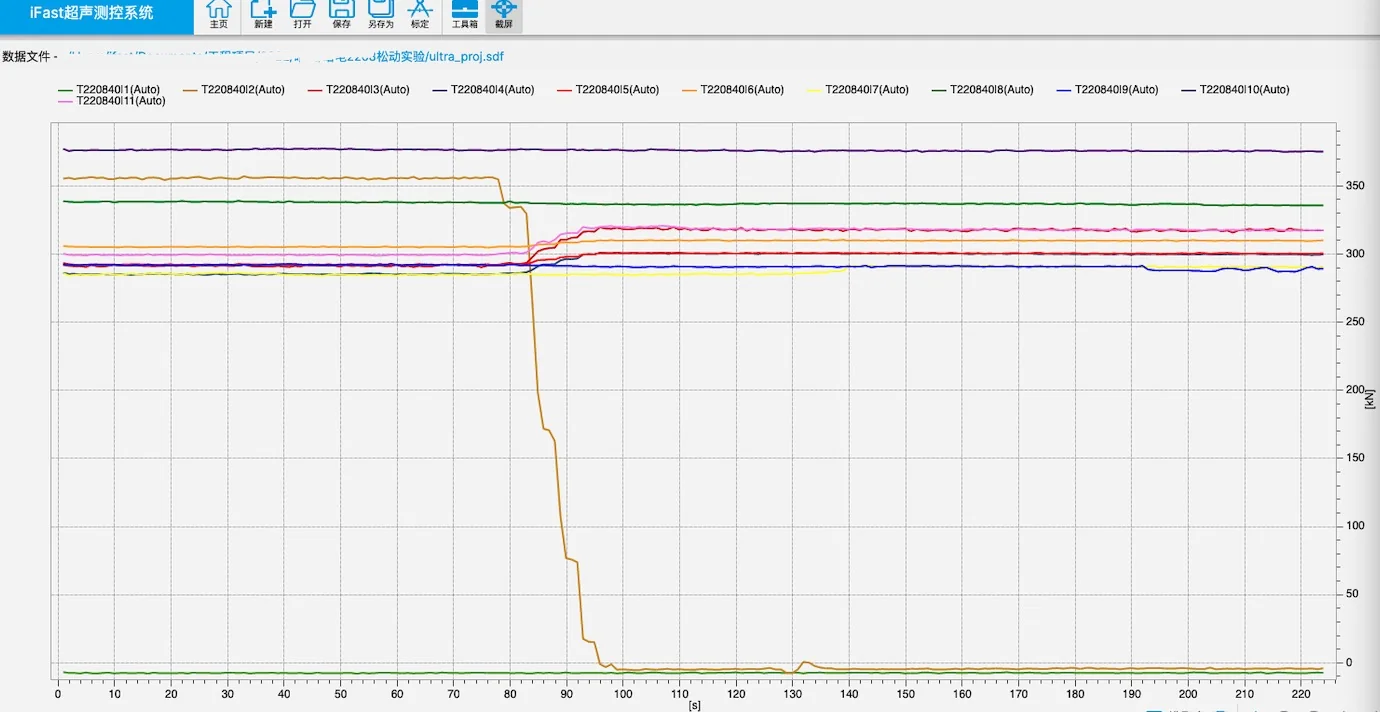Select the T220840|11(Auto) legend label

(121, 101)
